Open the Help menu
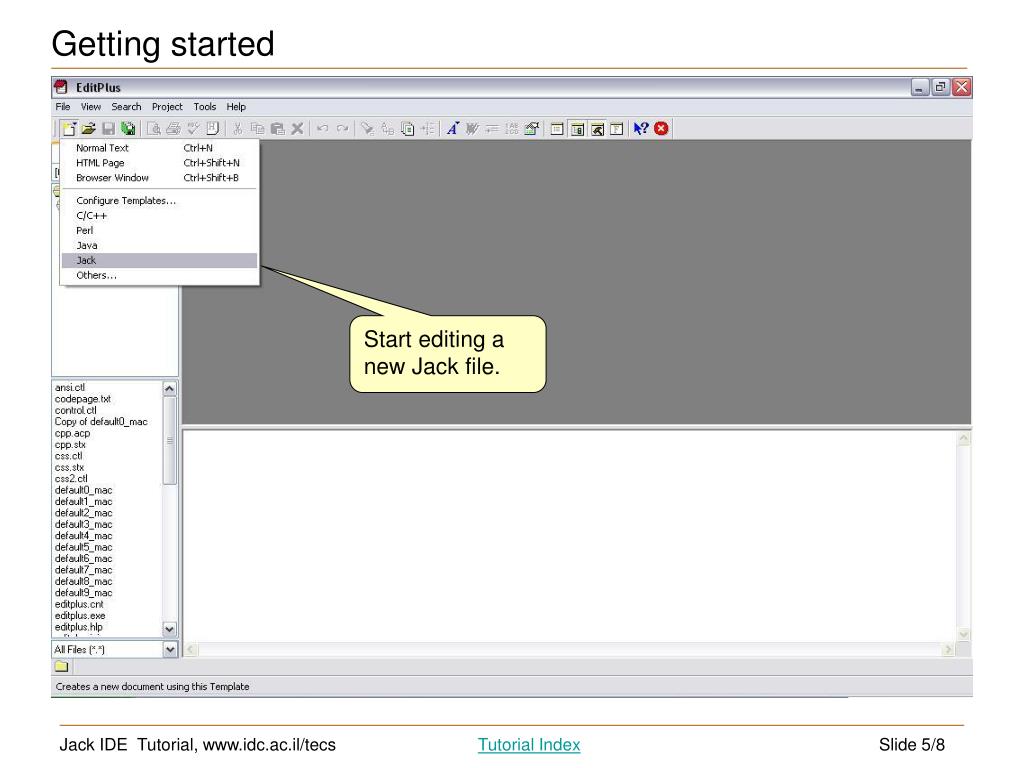Screen dimensions: 1024x768 (236, 106)
